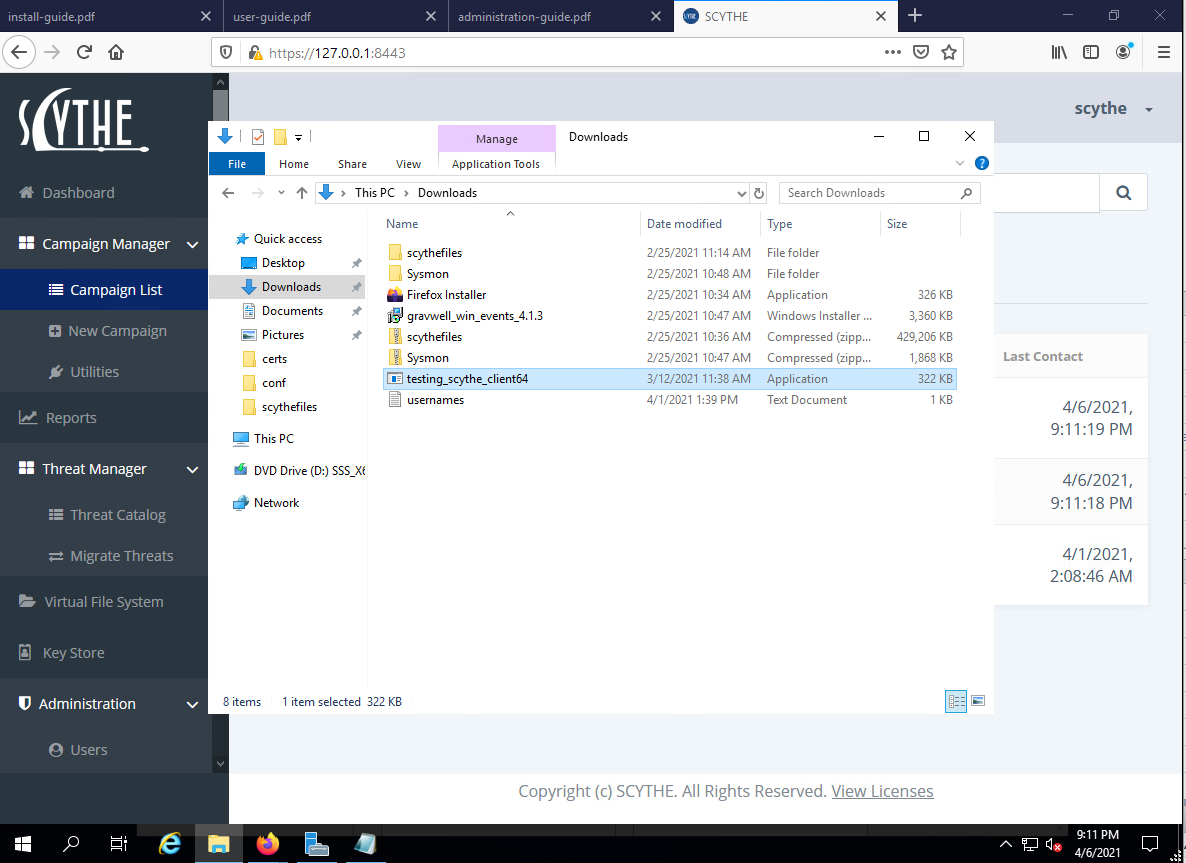Viewport: 1186px width, 863px height.
Task: Select the scythefiles compressed zip file
Action: (670, 337)
